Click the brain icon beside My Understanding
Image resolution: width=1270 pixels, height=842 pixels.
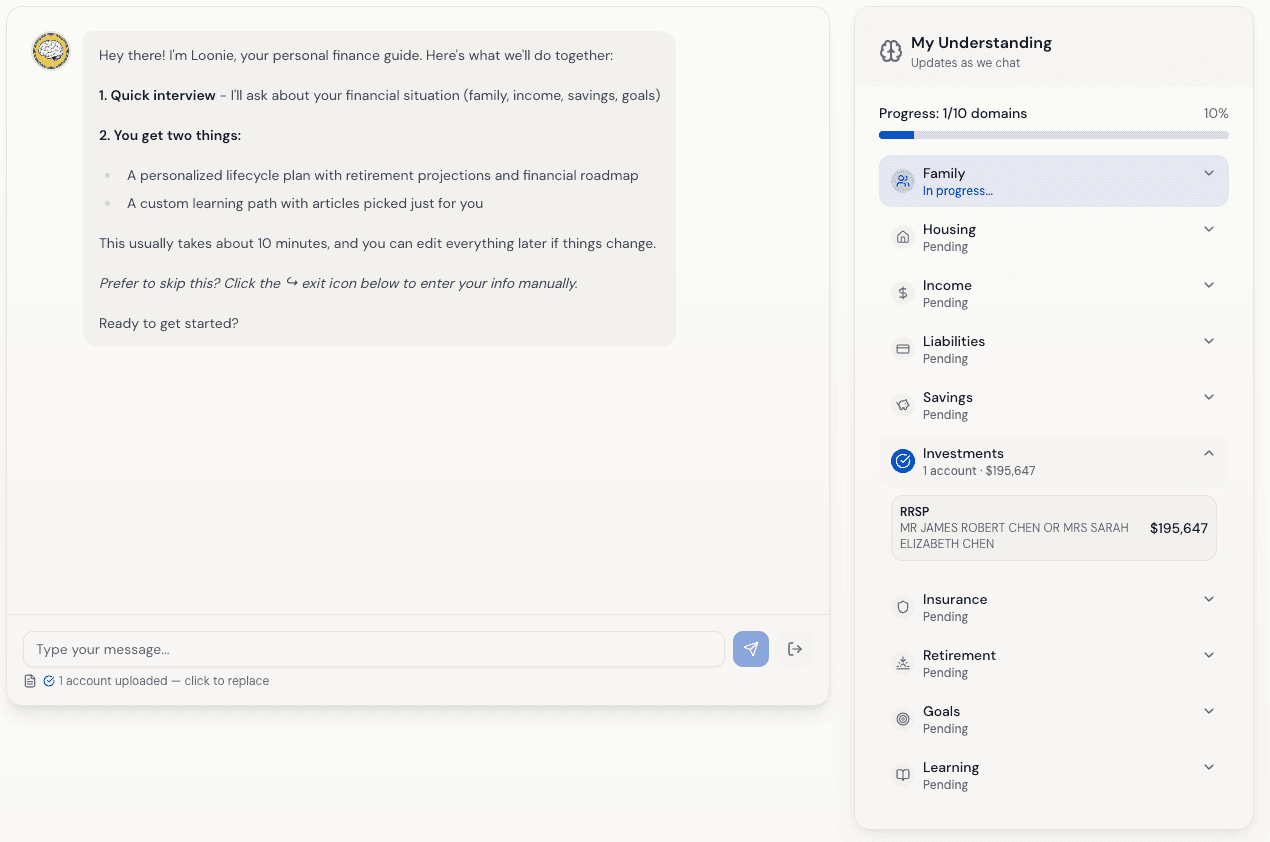coord(891,51)
